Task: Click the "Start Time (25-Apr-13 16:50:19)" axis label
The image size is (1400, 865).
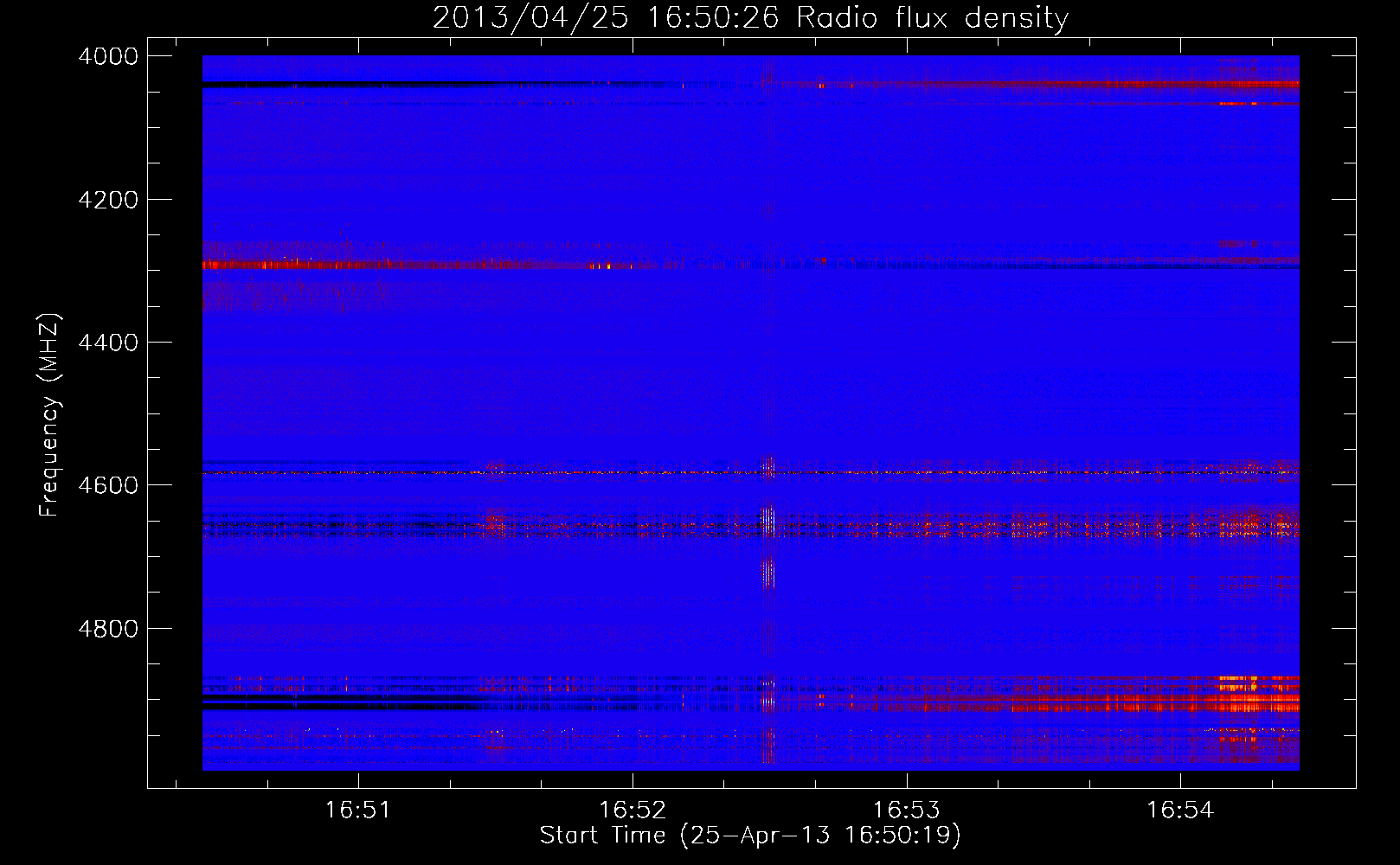Action: [750, 836]
